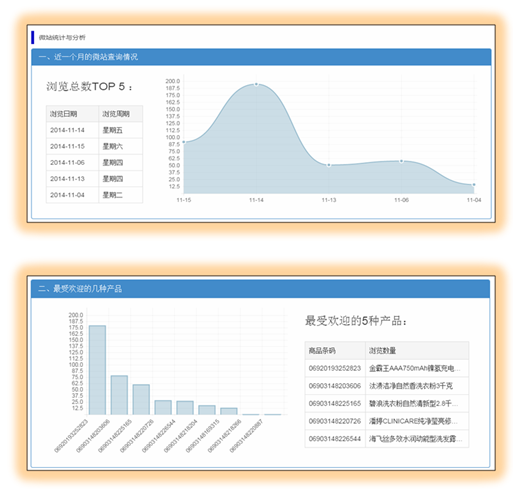This screenshot has width=513, height=490.
Task: Click the 11-14 peak data point on line chart
Action: [256, 84]
